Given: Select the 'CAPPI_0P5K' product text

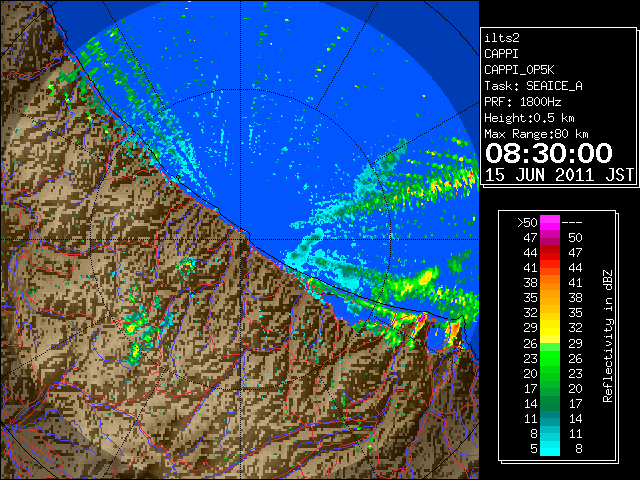Looking at the screenshot, I should 519,70.
